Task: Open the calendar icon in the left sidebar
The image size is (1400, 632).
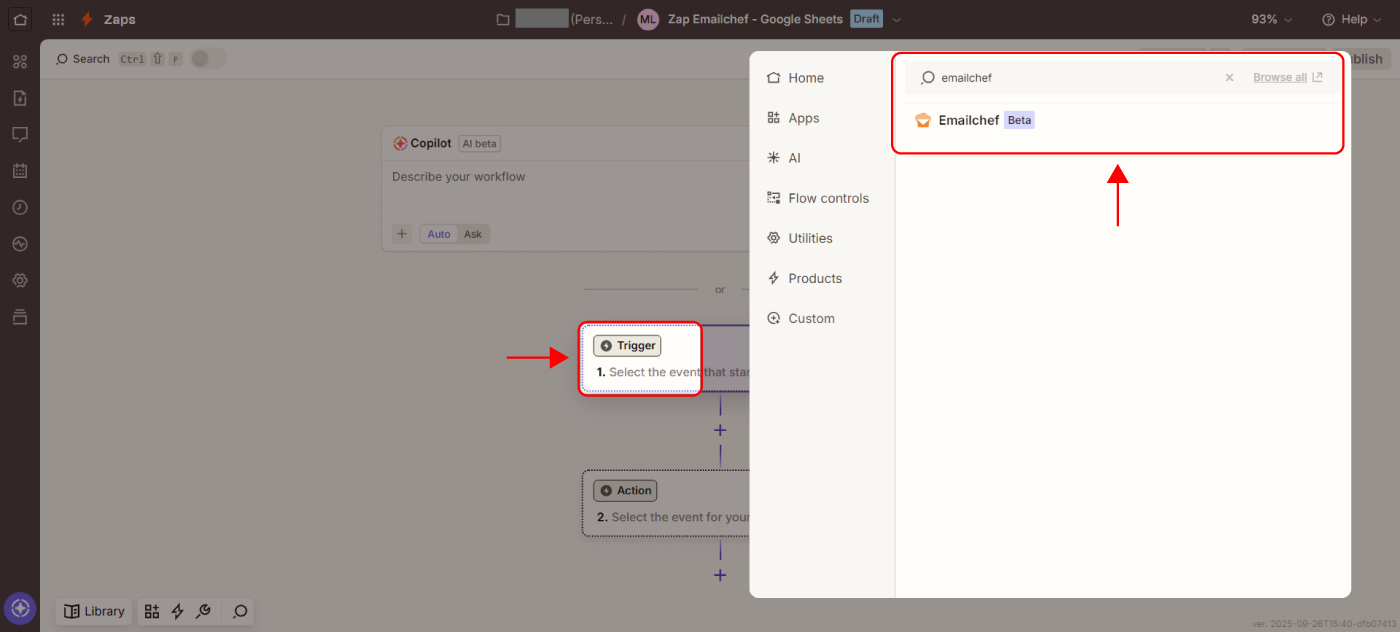Action: point(20,171)
